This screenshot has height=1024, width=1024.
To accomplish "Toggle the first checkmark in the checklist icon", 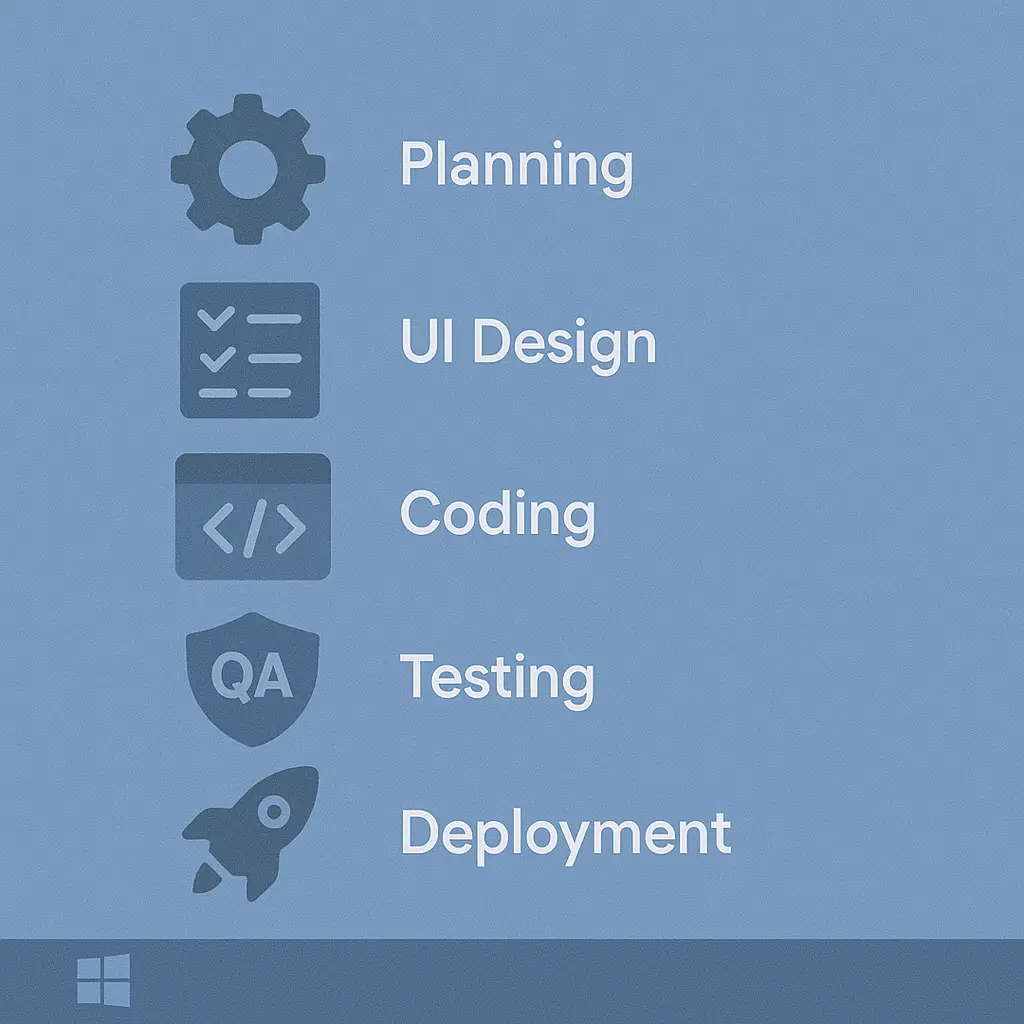I will click(216, 320).
